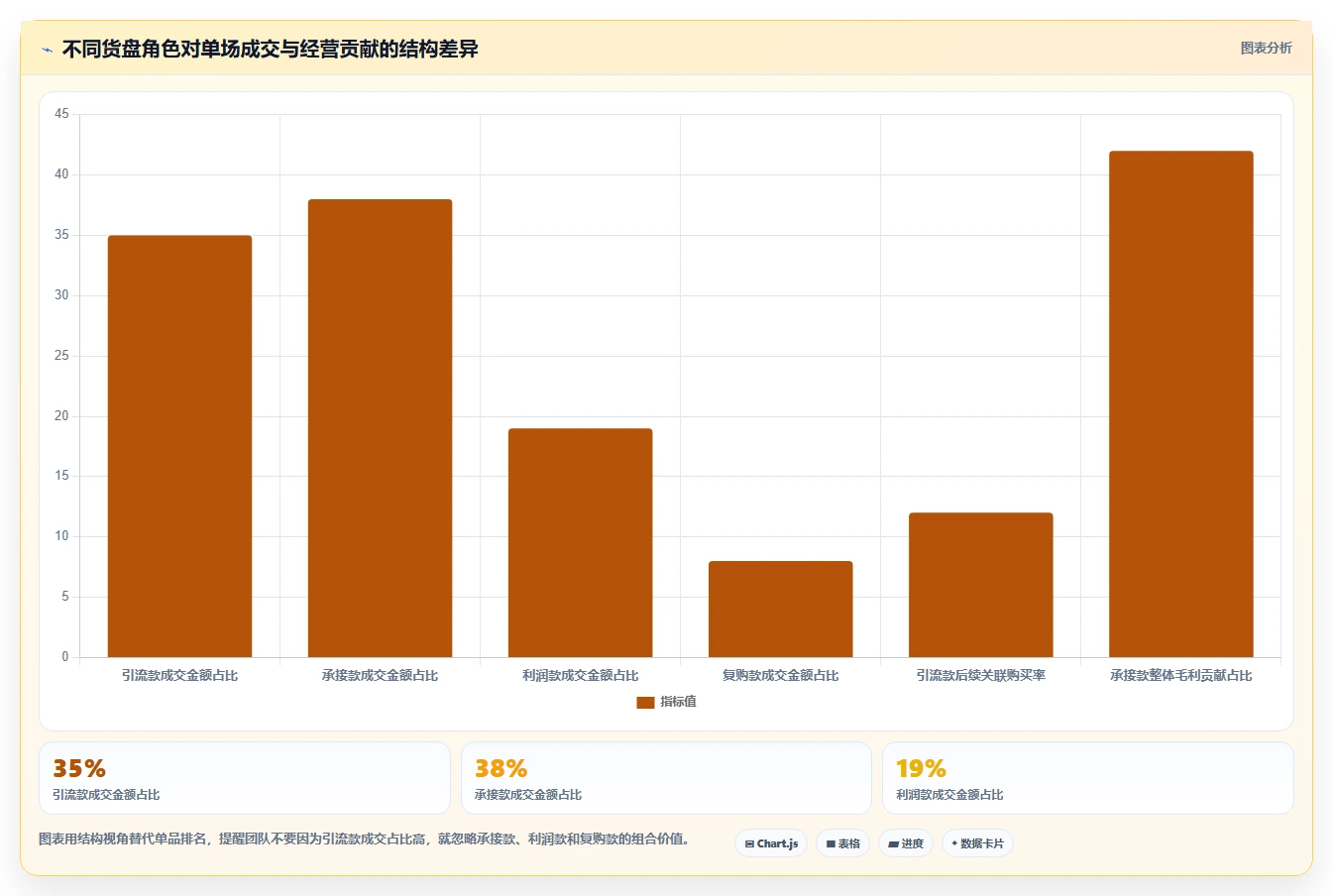Click the y-axis value 25
Viewport: 1333px width, 896px height.
[61, 356]
